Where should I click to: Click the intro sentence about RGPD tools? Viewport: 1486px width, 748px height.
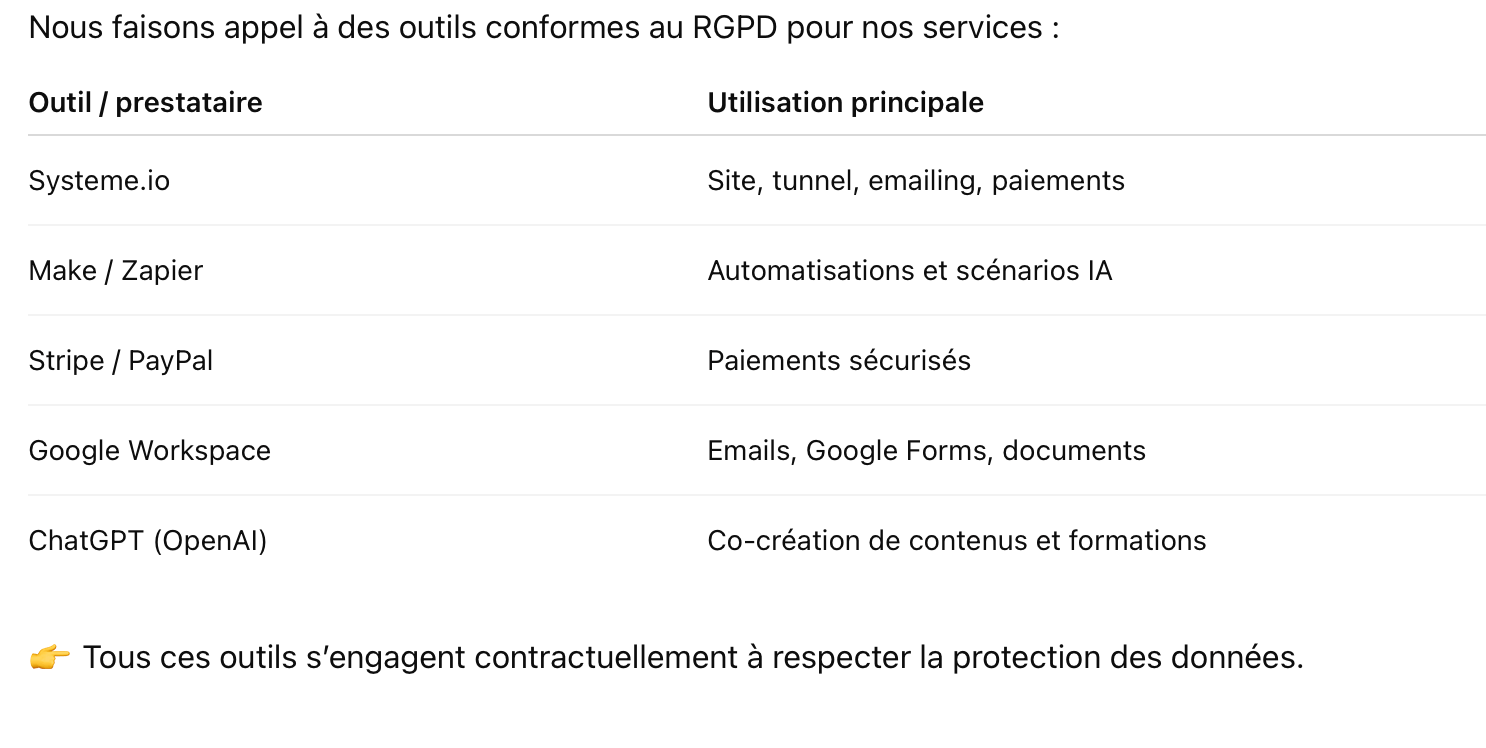[544, 28]
